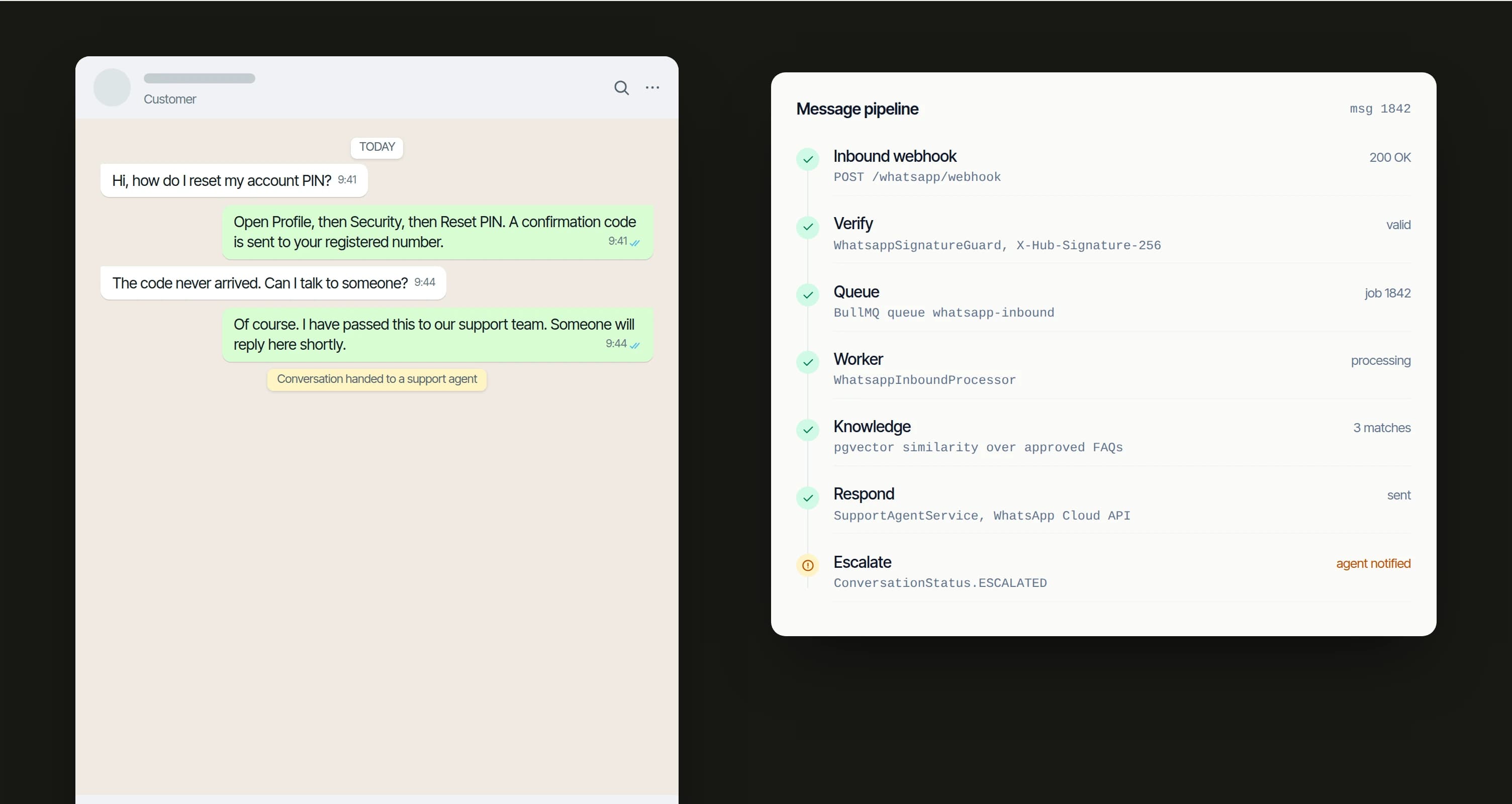1512x804 pixels.
Task: Click the Escalate step warning icon
Action: point(808,565)
